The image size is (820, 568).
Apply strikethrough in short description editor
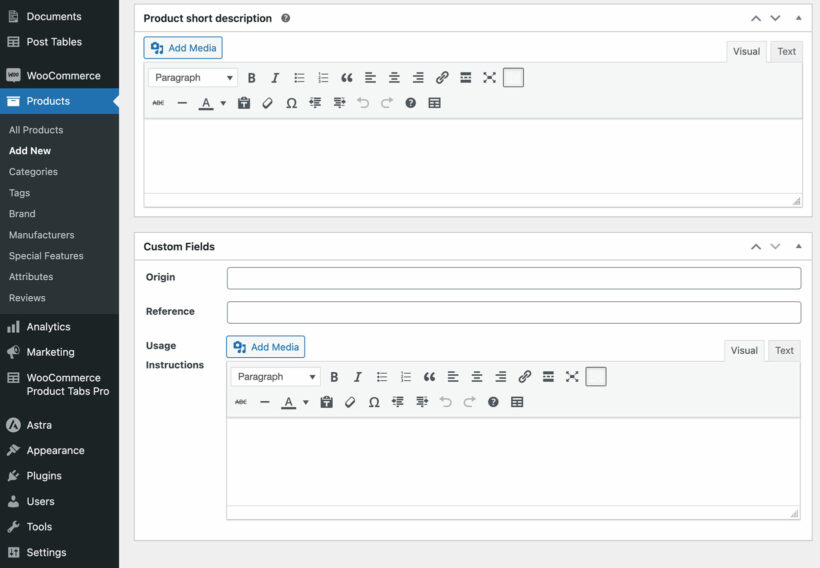point(158,103)
